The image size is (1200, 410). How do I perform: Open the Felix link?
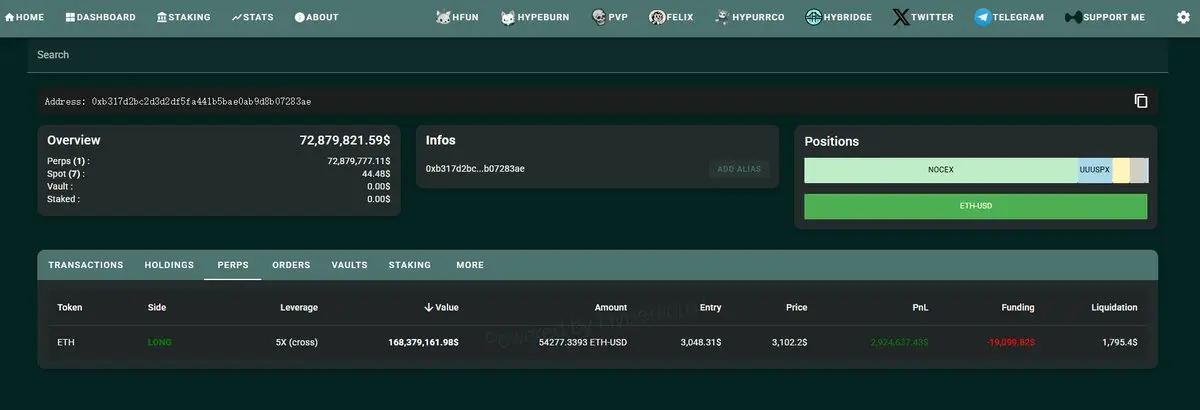(671, 17)
